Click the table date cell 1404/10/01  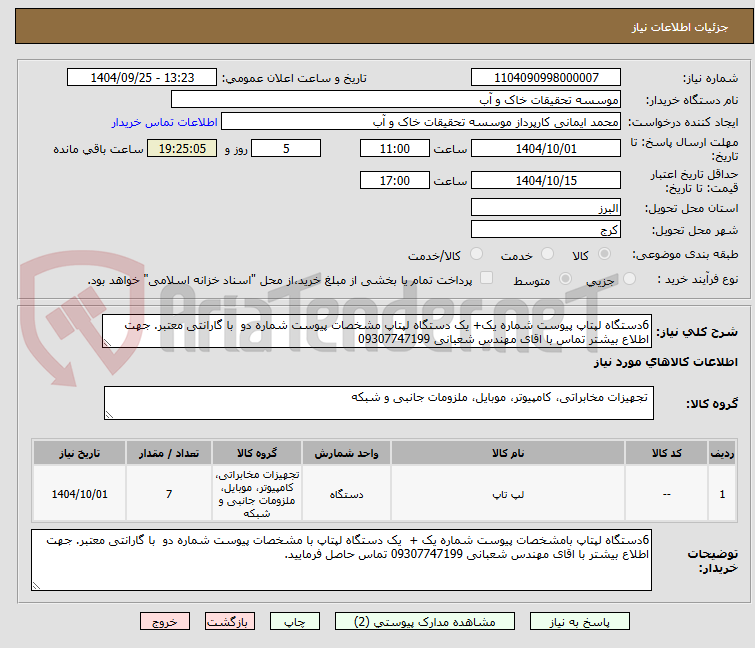click(79, 494)
